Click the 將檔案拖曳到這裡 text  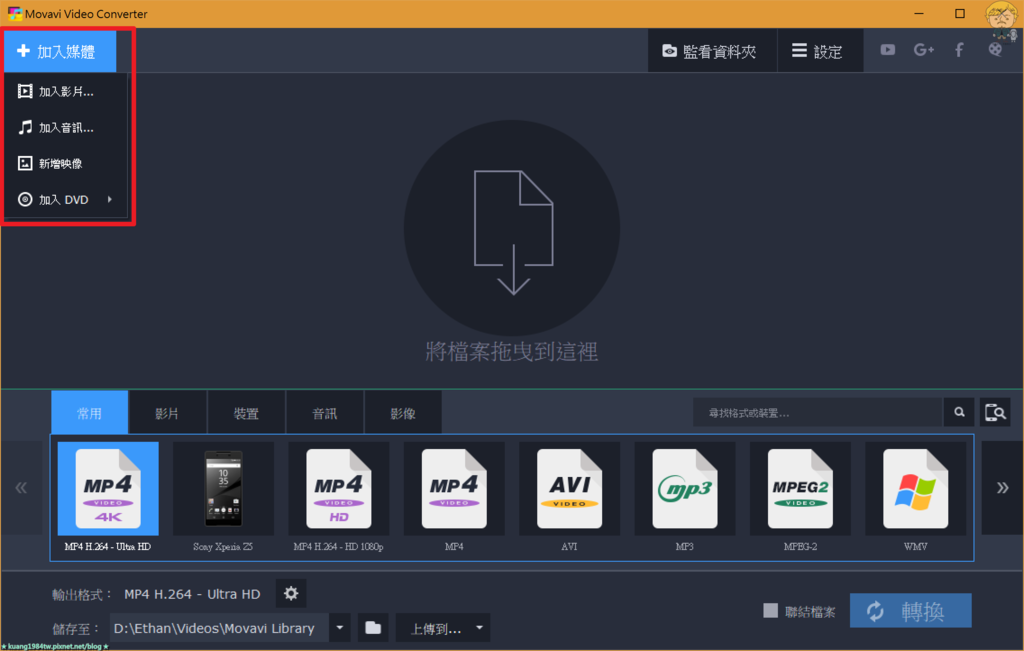pyautogui.click(x=512, y=352)
